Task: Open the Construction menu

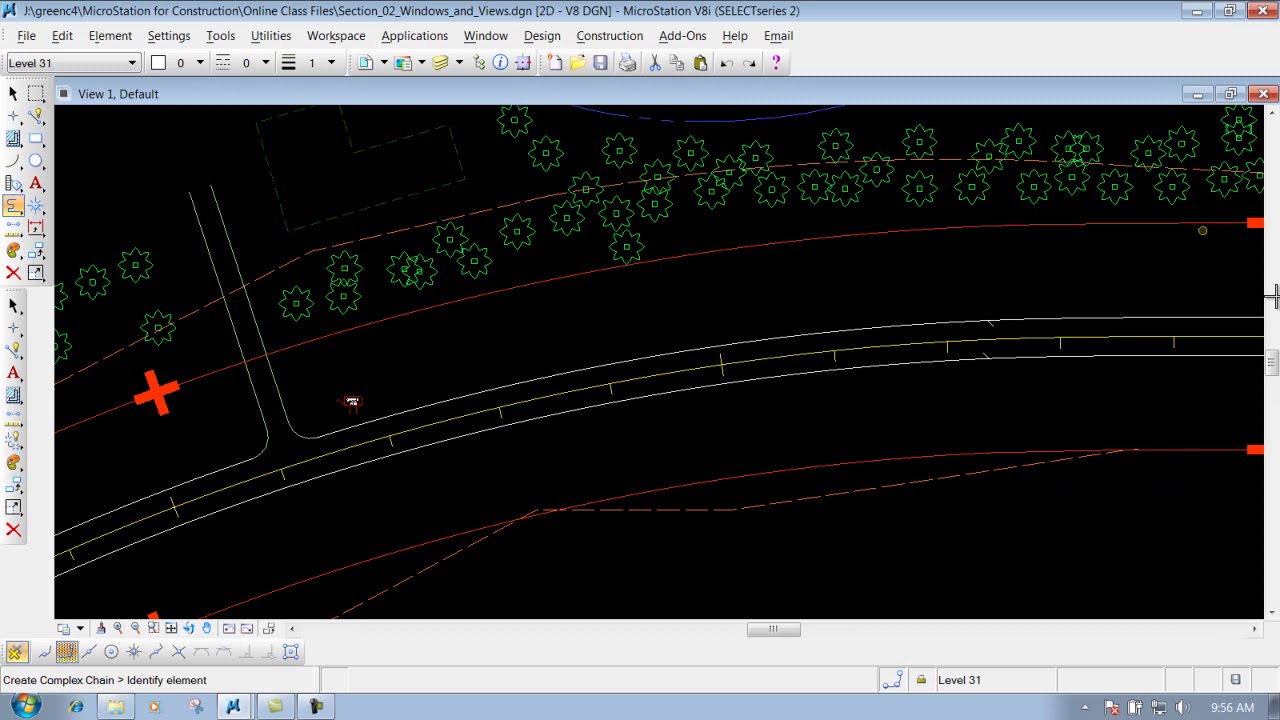Action: 610,36
